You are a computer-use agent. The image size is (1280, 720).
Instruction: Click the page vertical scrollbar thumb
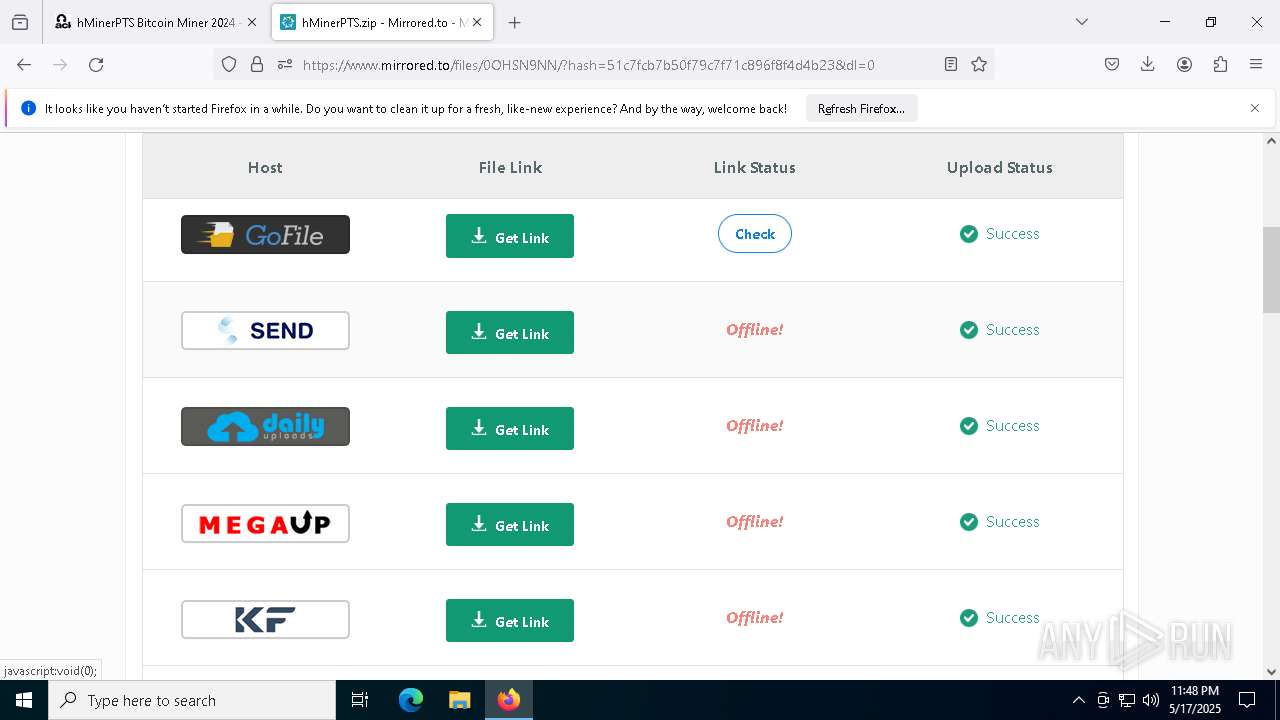coord(1271,270)
